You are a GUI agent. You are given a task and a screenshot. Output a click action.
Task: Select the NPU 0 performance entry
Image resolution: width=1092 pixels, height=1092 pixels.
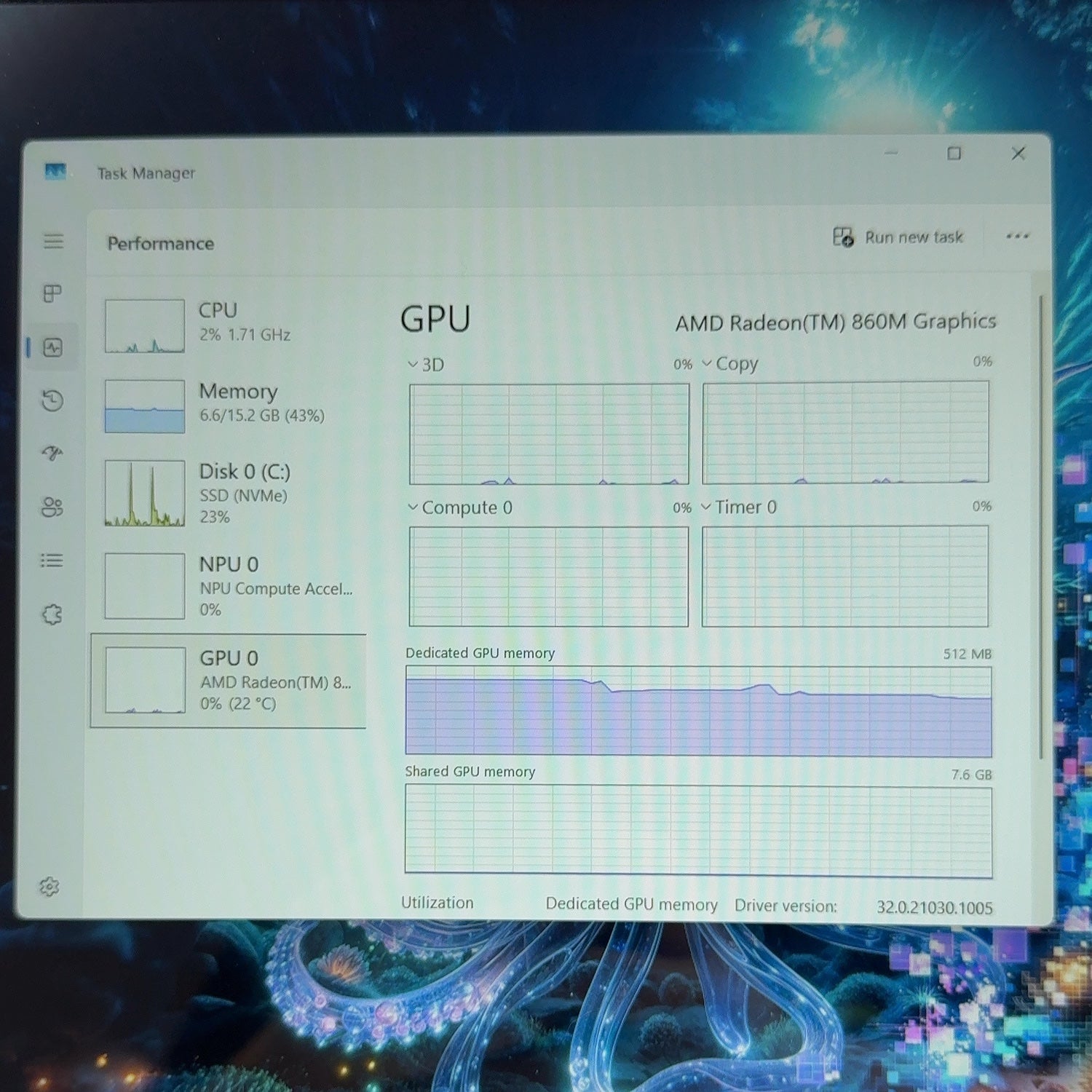(x=229, y=586)
